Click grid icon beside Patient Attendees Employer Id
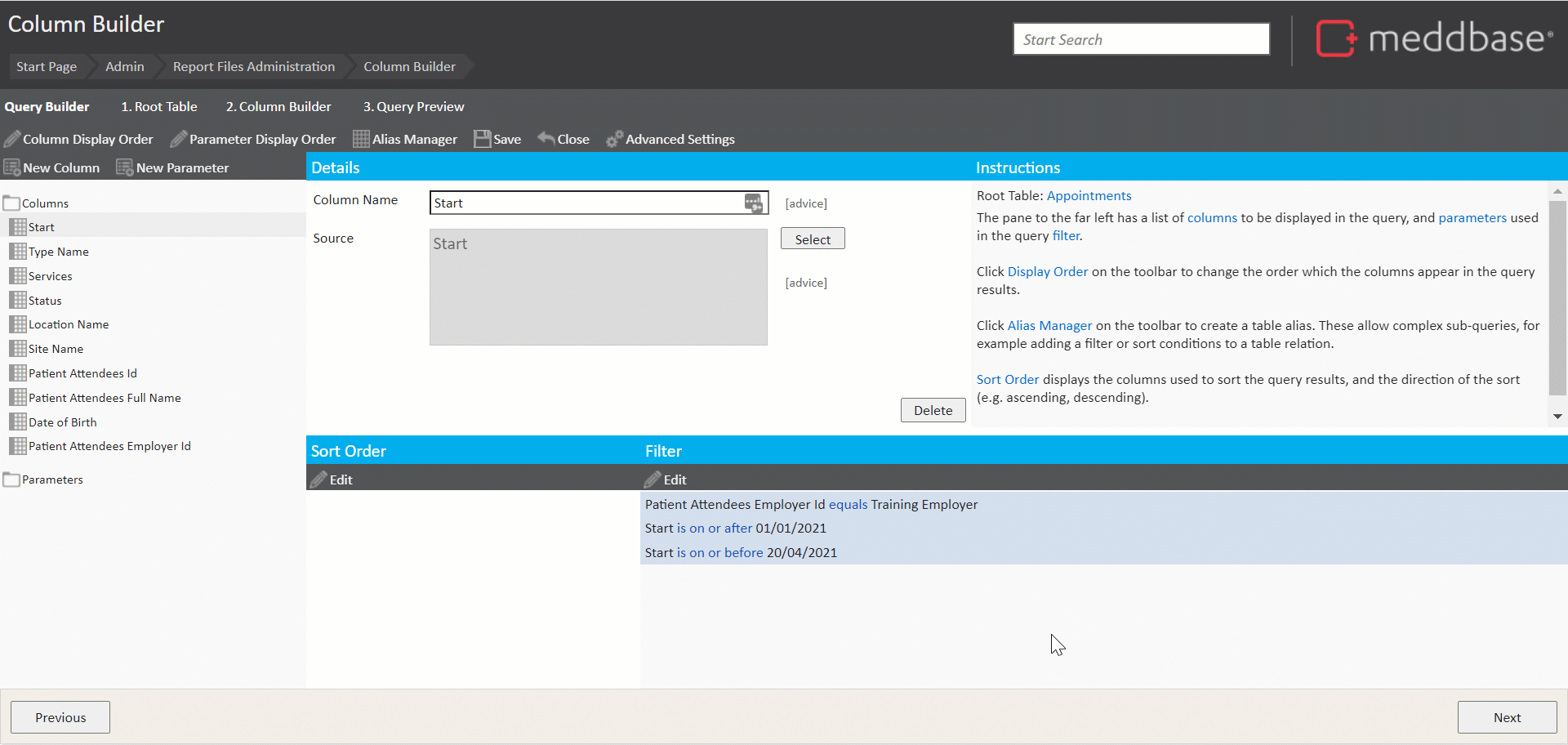The width and height of the screenshot is (1568, 745). tap(18, 446)
